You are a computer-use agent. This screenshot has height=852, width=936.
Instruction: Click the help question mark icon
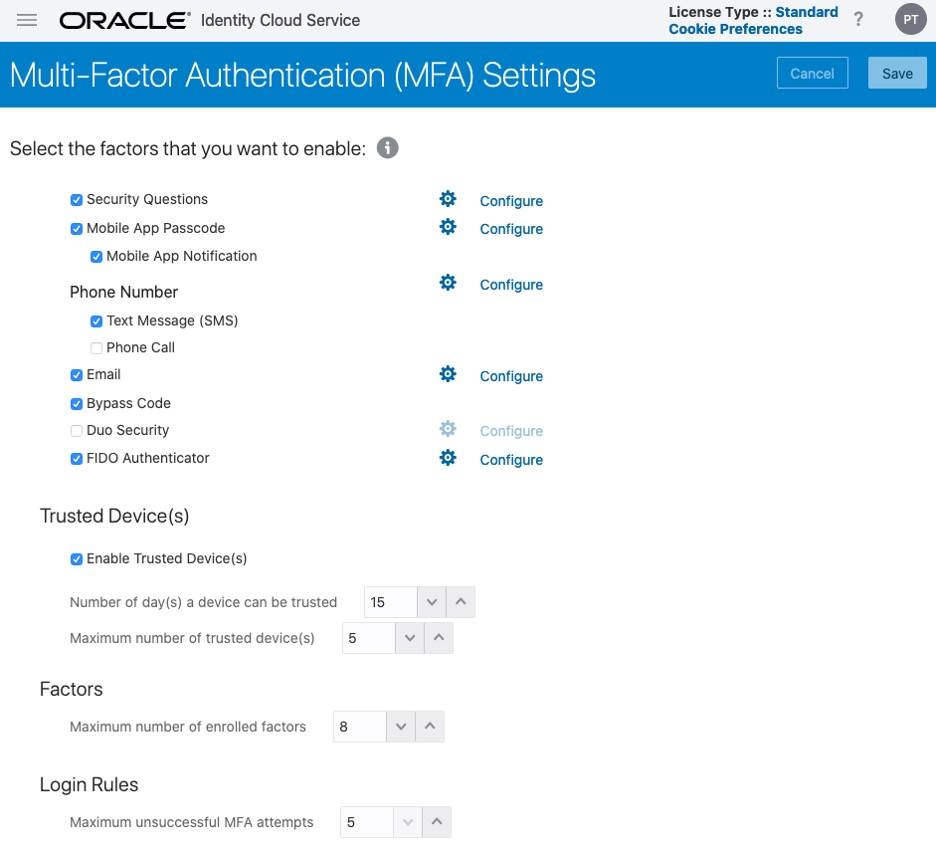click(x=858, y=20)
